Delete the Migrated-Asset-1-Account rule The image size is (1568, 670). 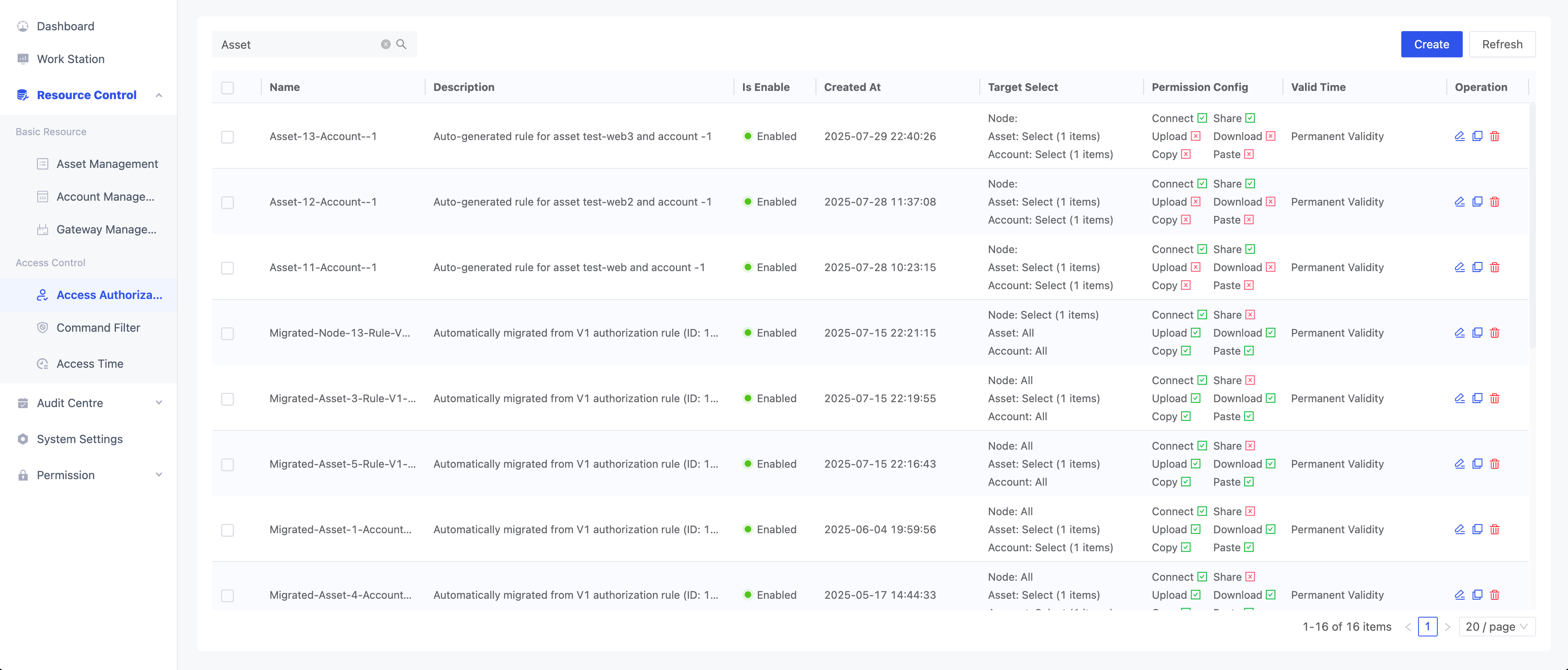click(x=1494, y=530)
